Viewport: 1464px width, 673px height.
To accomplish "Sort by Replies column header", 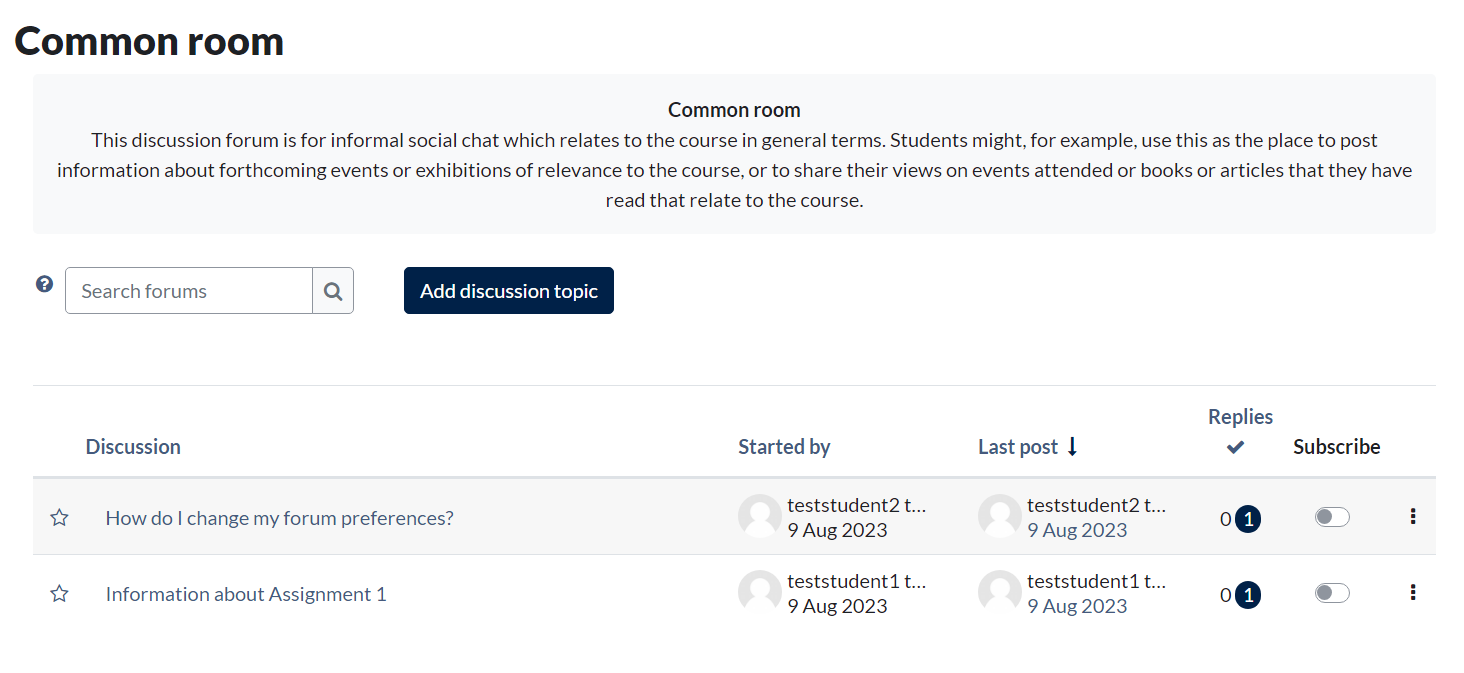I will [x=1240, y=417].
